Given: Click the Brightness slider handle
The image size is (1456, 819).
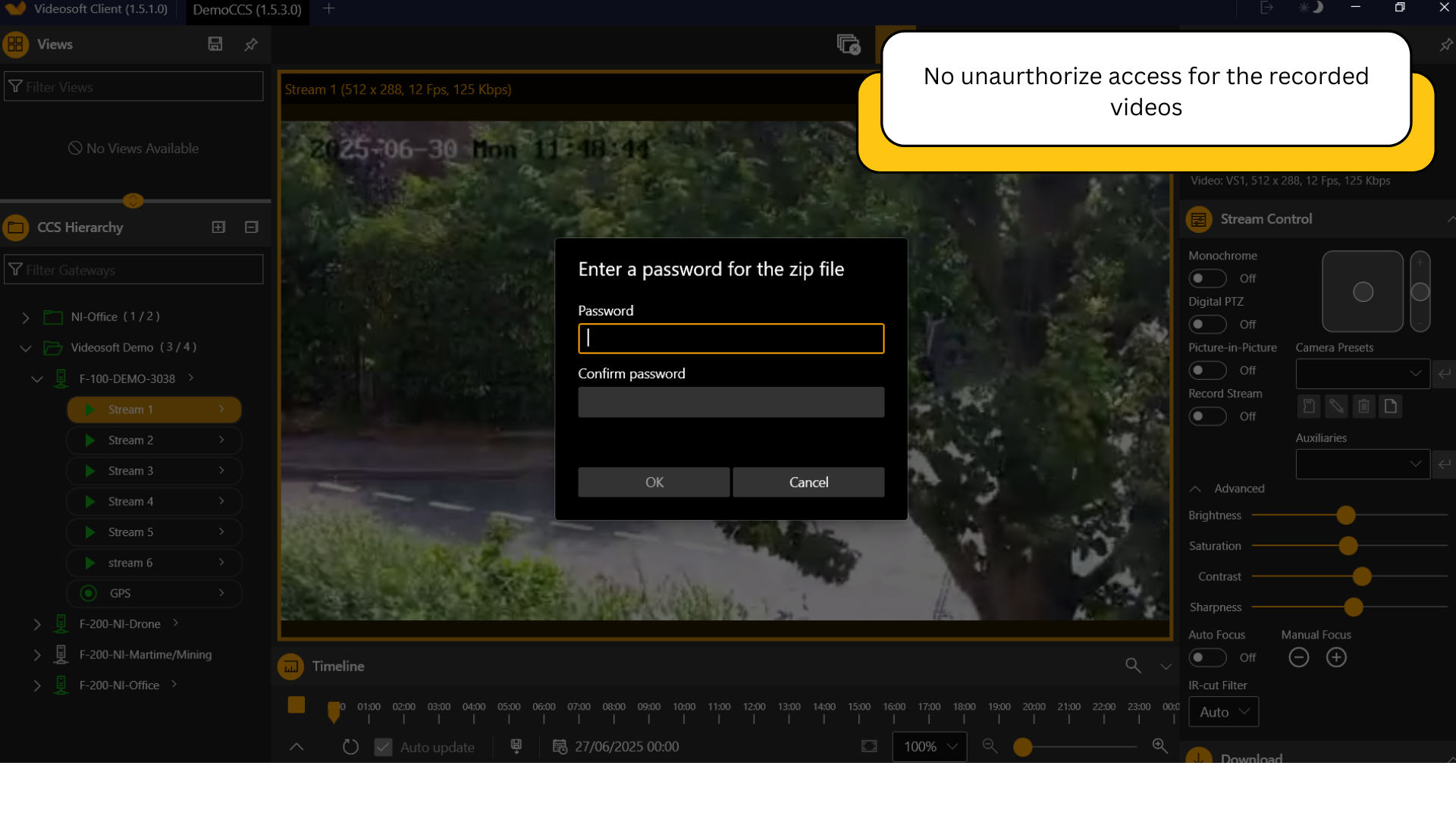Looking at the screenshot, I should (1346, 516).
